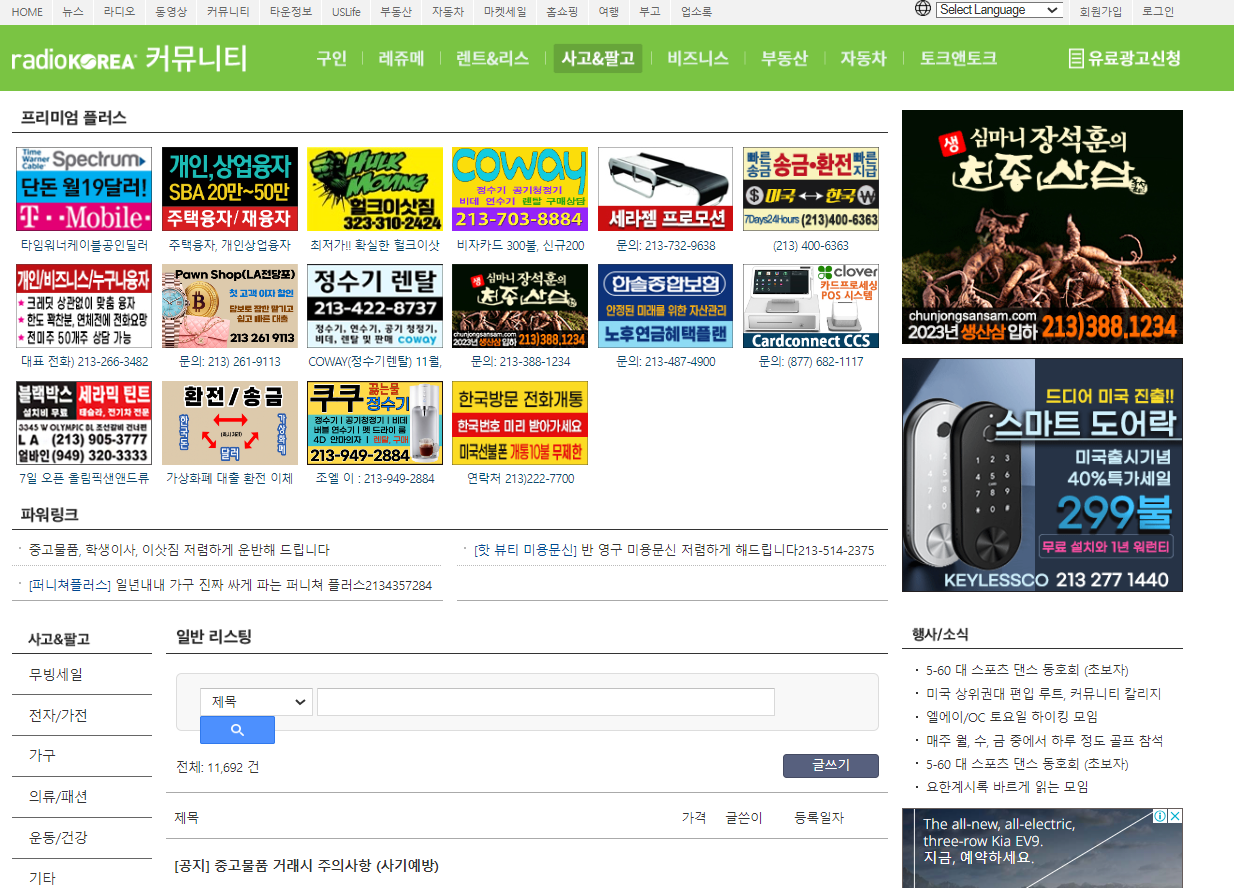Open USLife in the top bar

[347, 12]
